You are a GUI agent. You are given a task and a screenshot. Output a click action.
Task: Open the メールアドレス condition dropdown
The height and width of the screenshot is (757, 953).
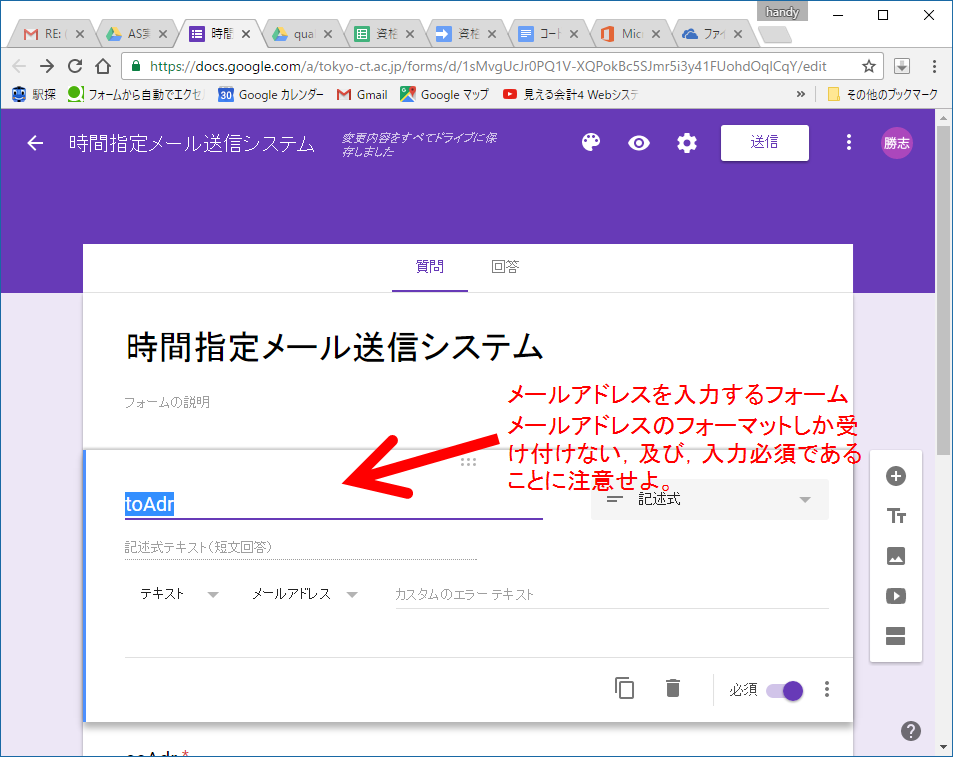coord(296,593)
